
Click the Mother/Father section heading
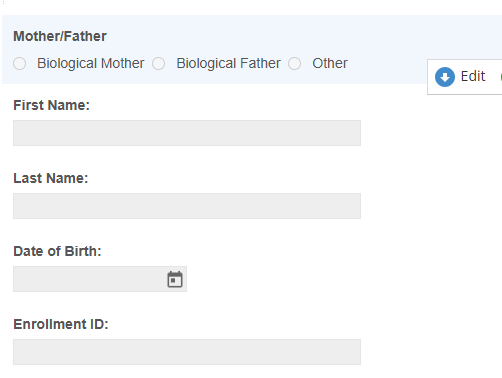tap(60, 36)
